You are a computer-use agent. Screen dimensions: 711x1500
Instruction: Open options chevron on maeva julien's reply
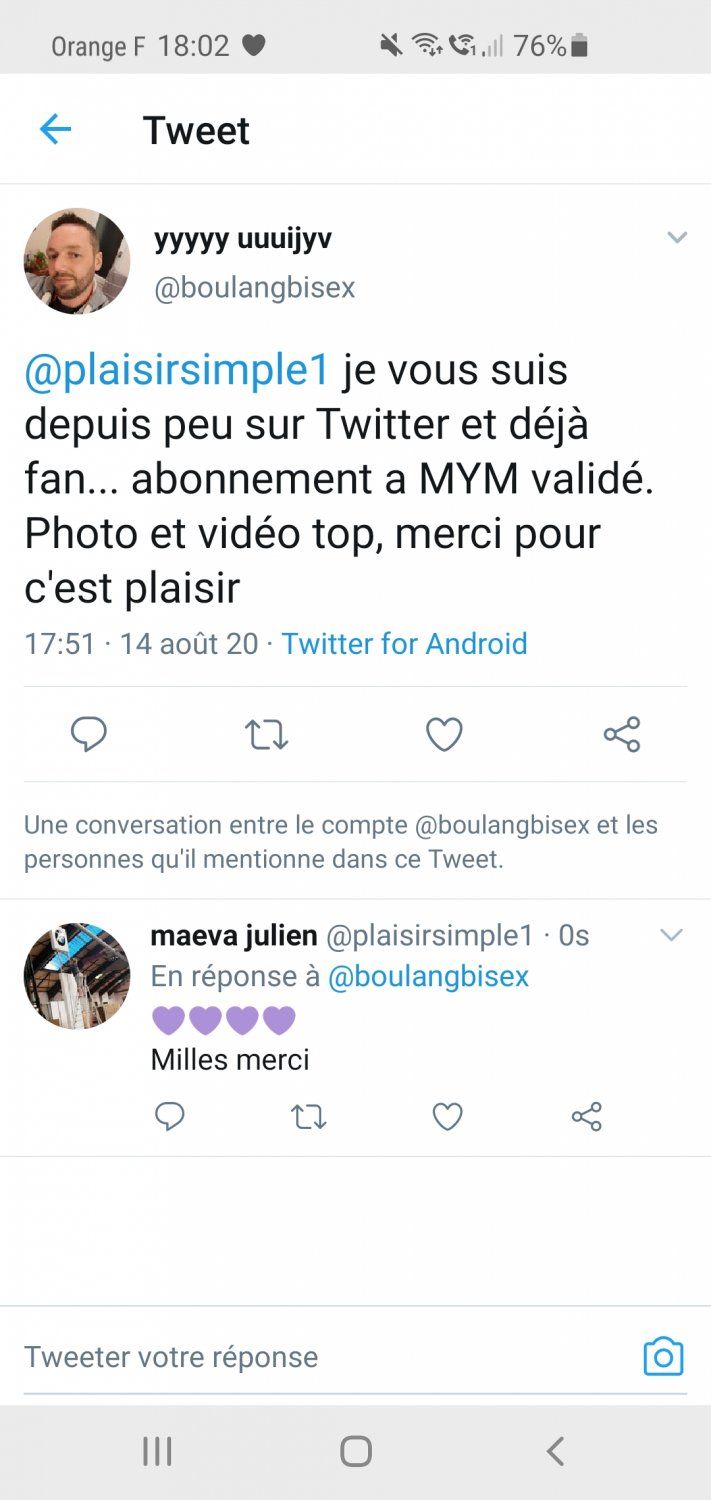pyautogui.click(x=671, y=936)
